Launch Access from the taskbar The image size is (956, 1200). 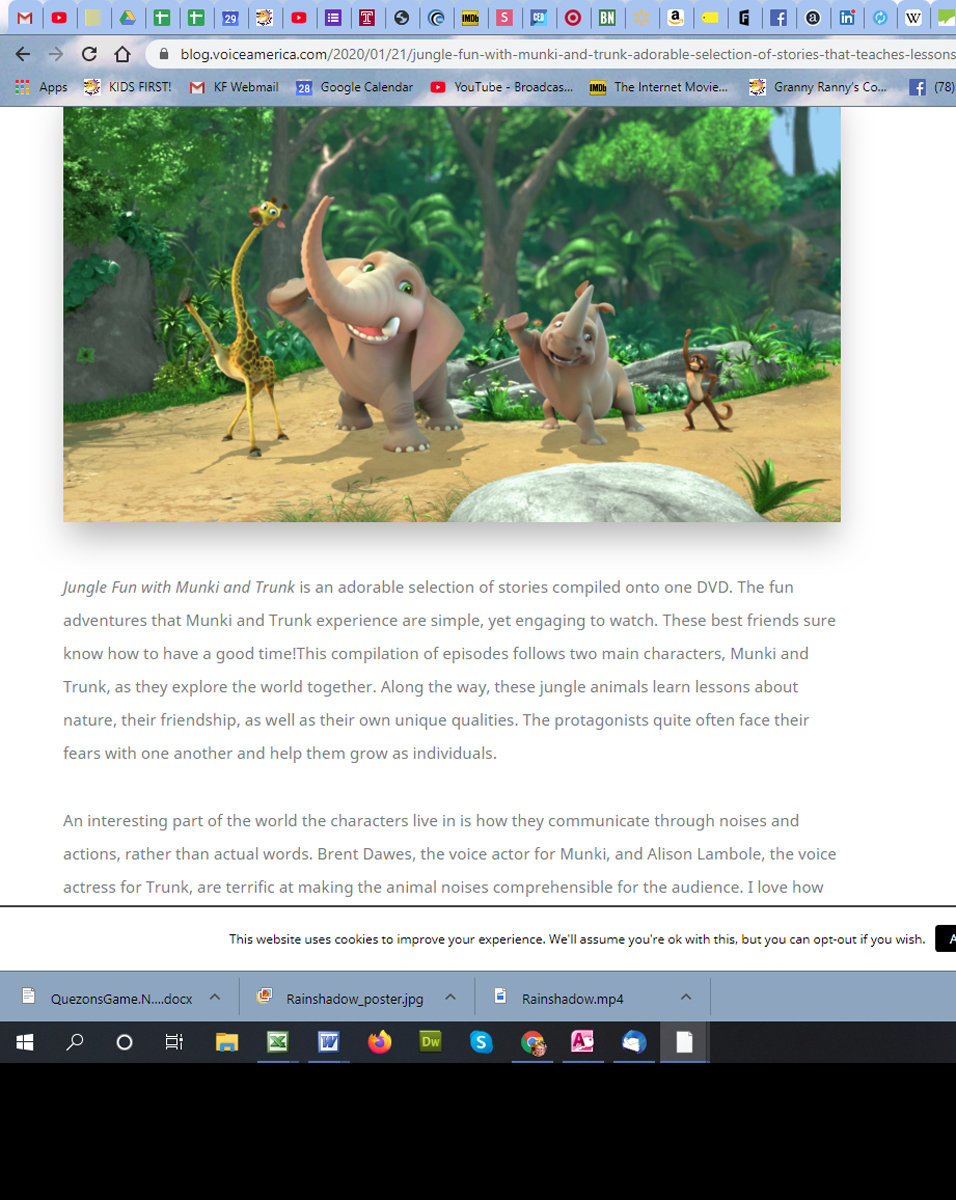click(583, 1042)
